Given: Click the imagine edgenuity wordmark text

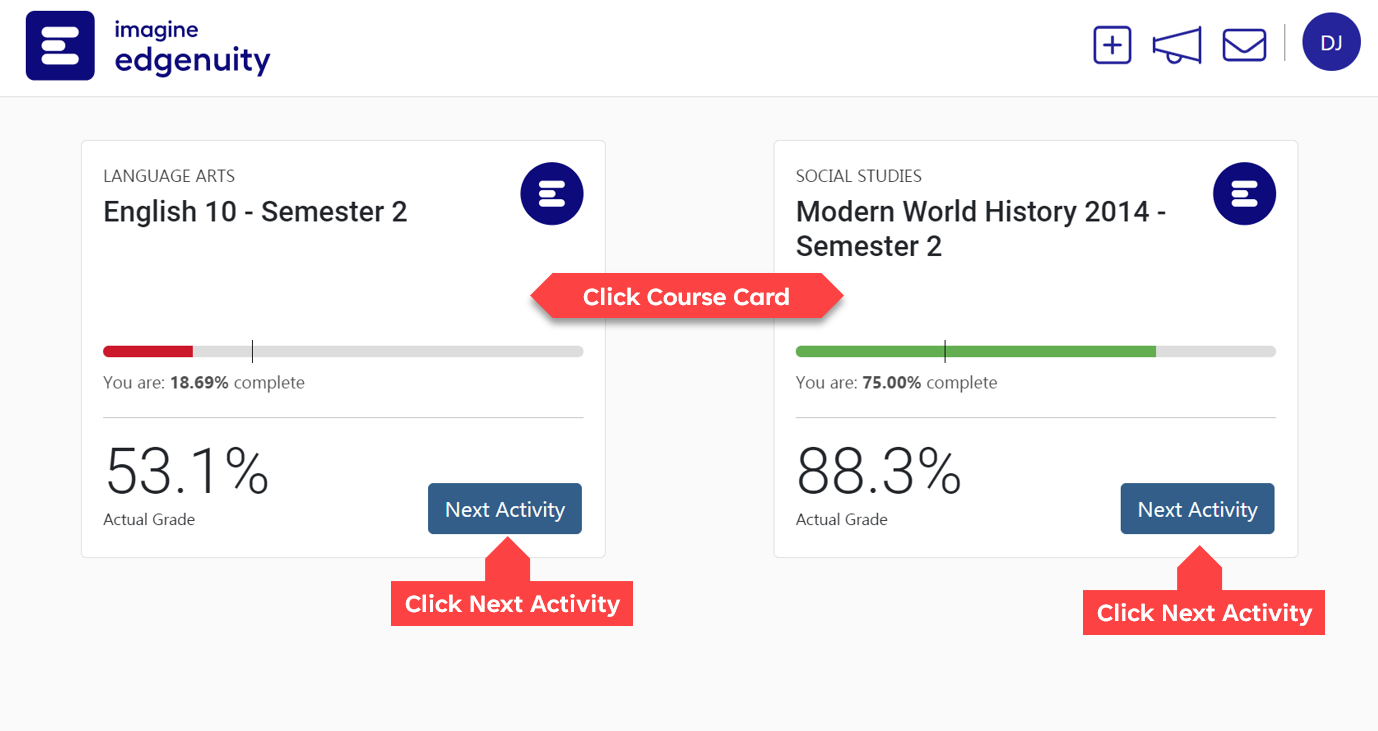Looking at the screenshot, I should 192,47.
